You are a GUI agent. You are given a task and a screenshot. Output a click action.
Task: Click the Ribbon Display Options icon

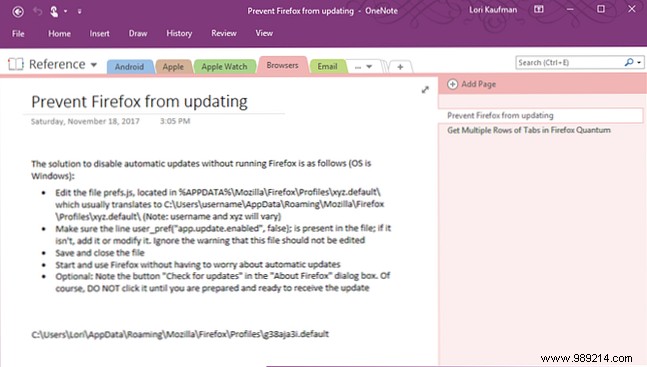[x=539, y=9]
